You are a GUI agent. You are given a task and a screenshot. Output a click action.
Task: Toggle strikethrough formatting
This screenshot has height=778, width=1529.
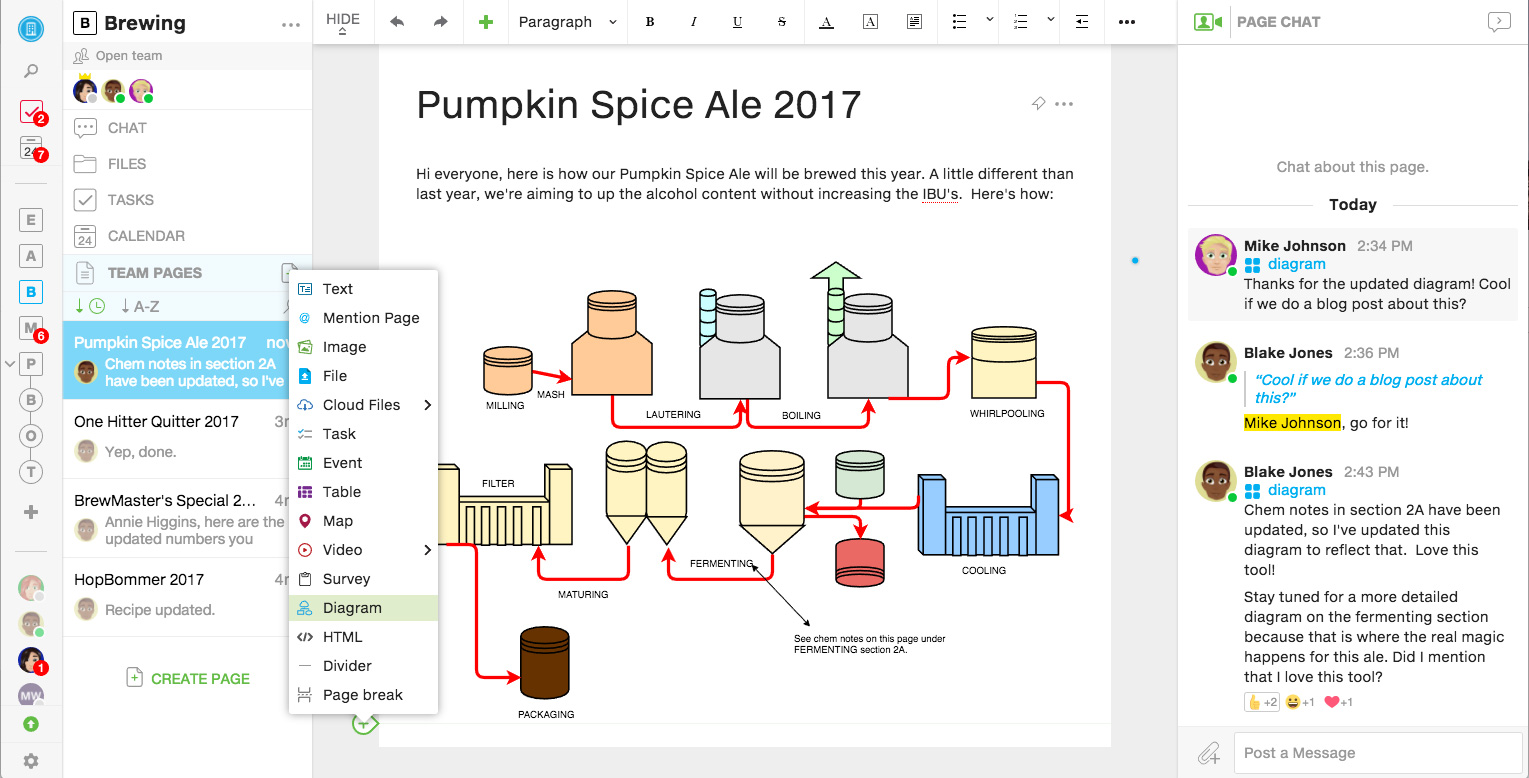781,22
